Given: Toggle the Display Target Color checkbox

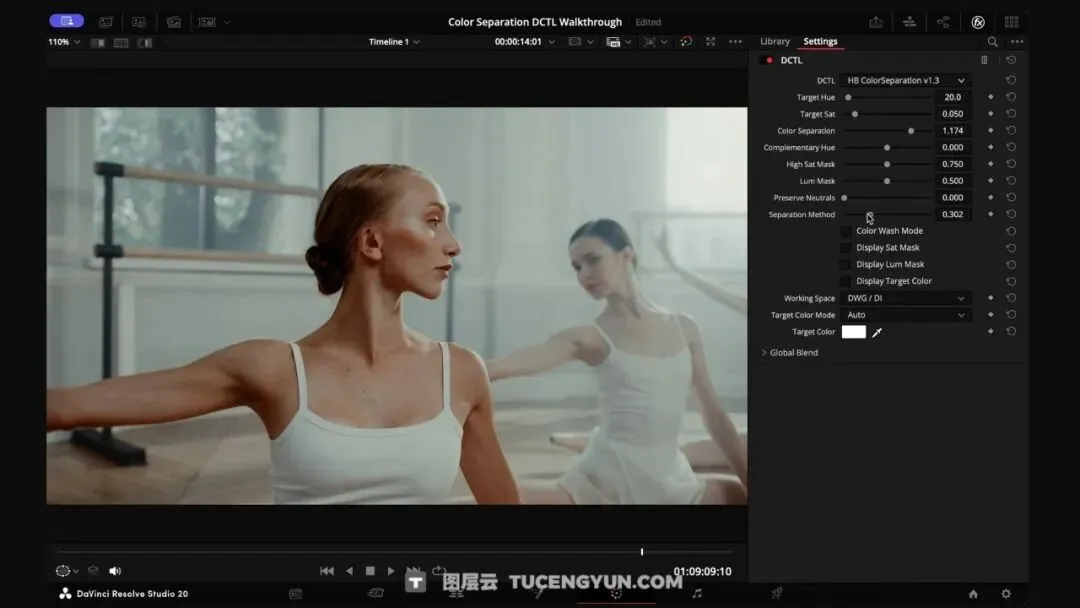Looking at the screenshot, I should pyautogui.click(x=846, y=281).
